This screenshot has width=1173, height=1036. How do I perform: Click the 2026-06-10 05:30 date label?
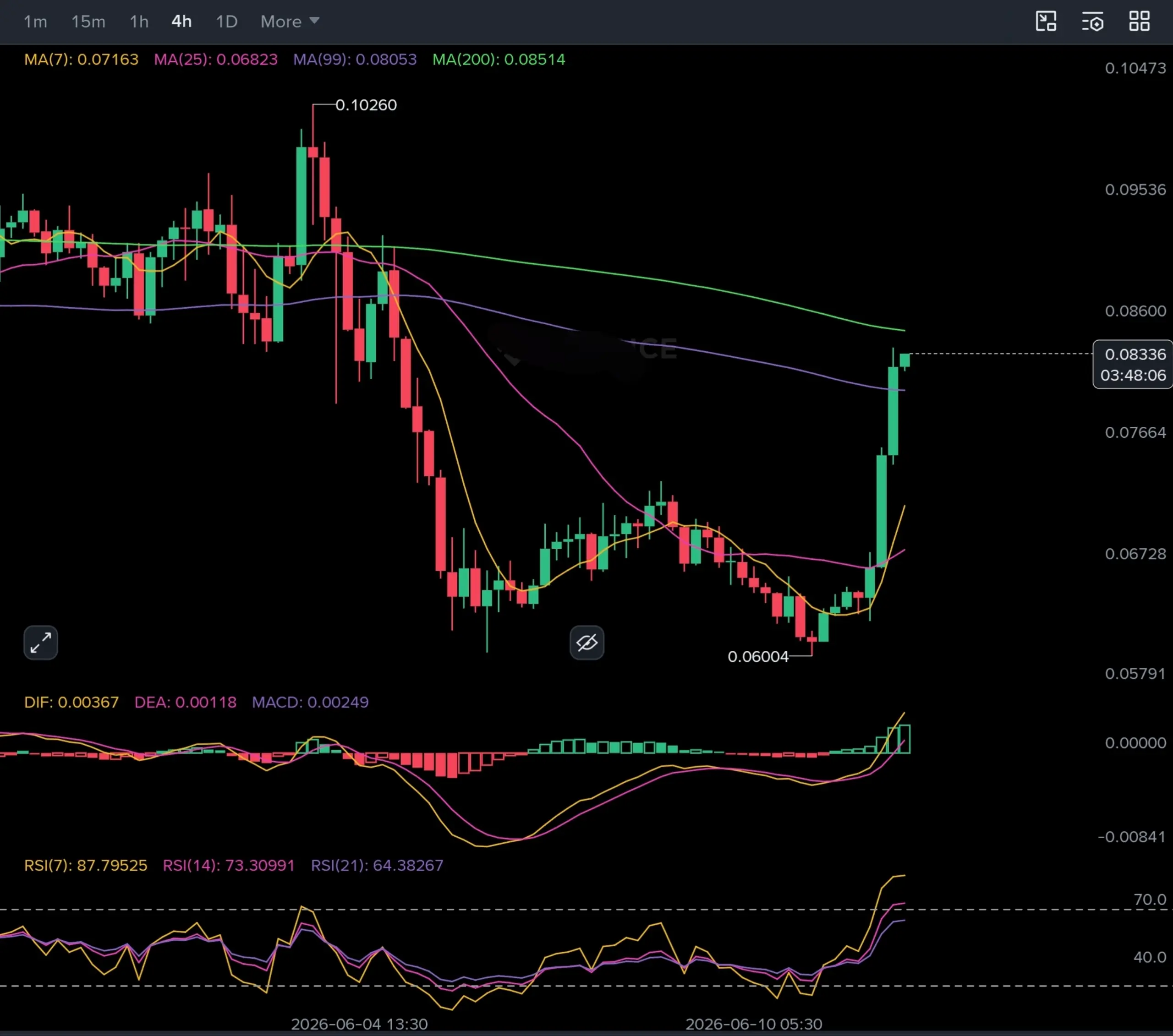[x=753, y=1024]
